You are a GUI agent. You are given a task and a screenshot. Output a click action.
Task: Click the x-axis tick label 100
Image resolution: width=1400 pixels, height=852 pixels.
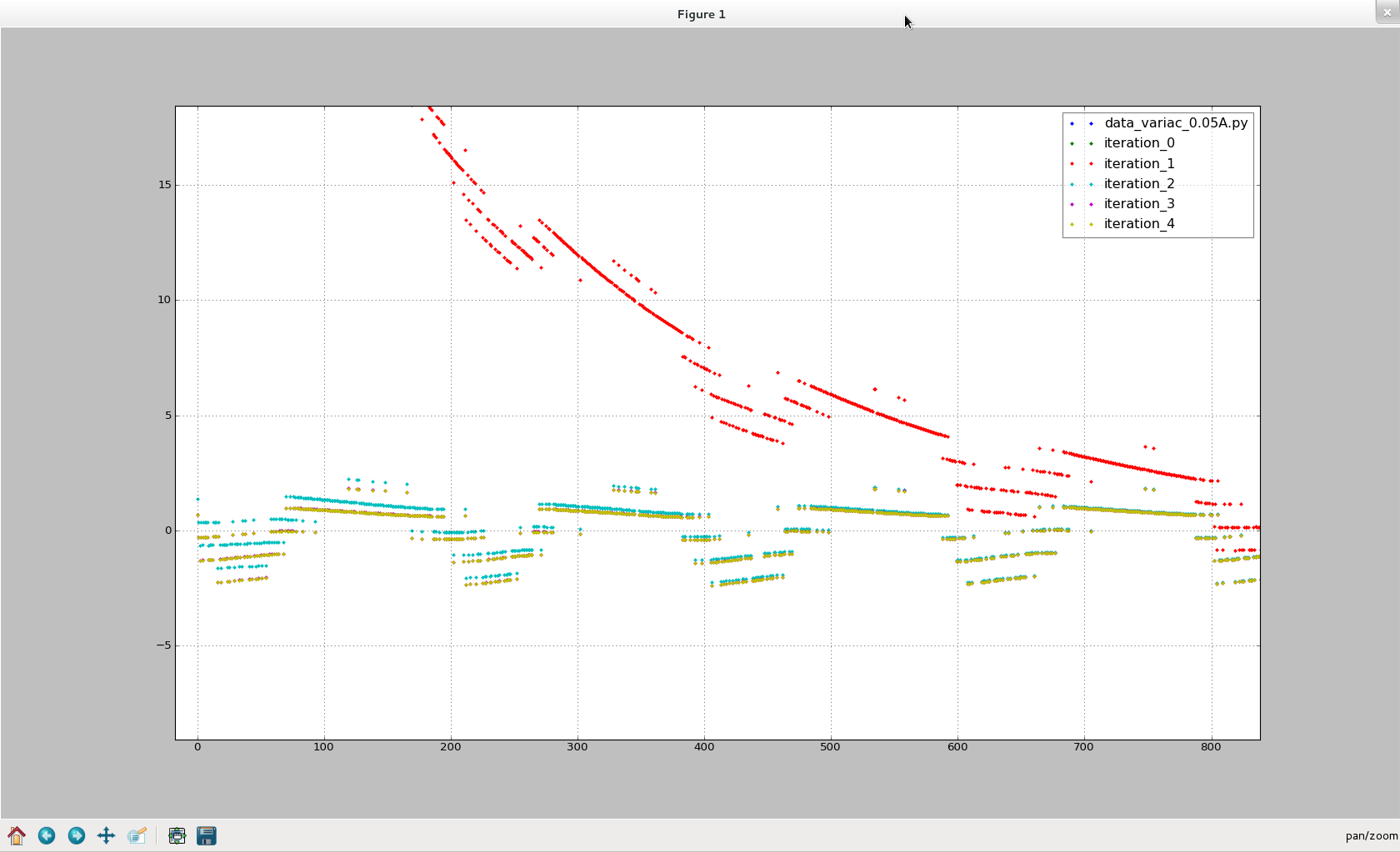coord(323,747)
